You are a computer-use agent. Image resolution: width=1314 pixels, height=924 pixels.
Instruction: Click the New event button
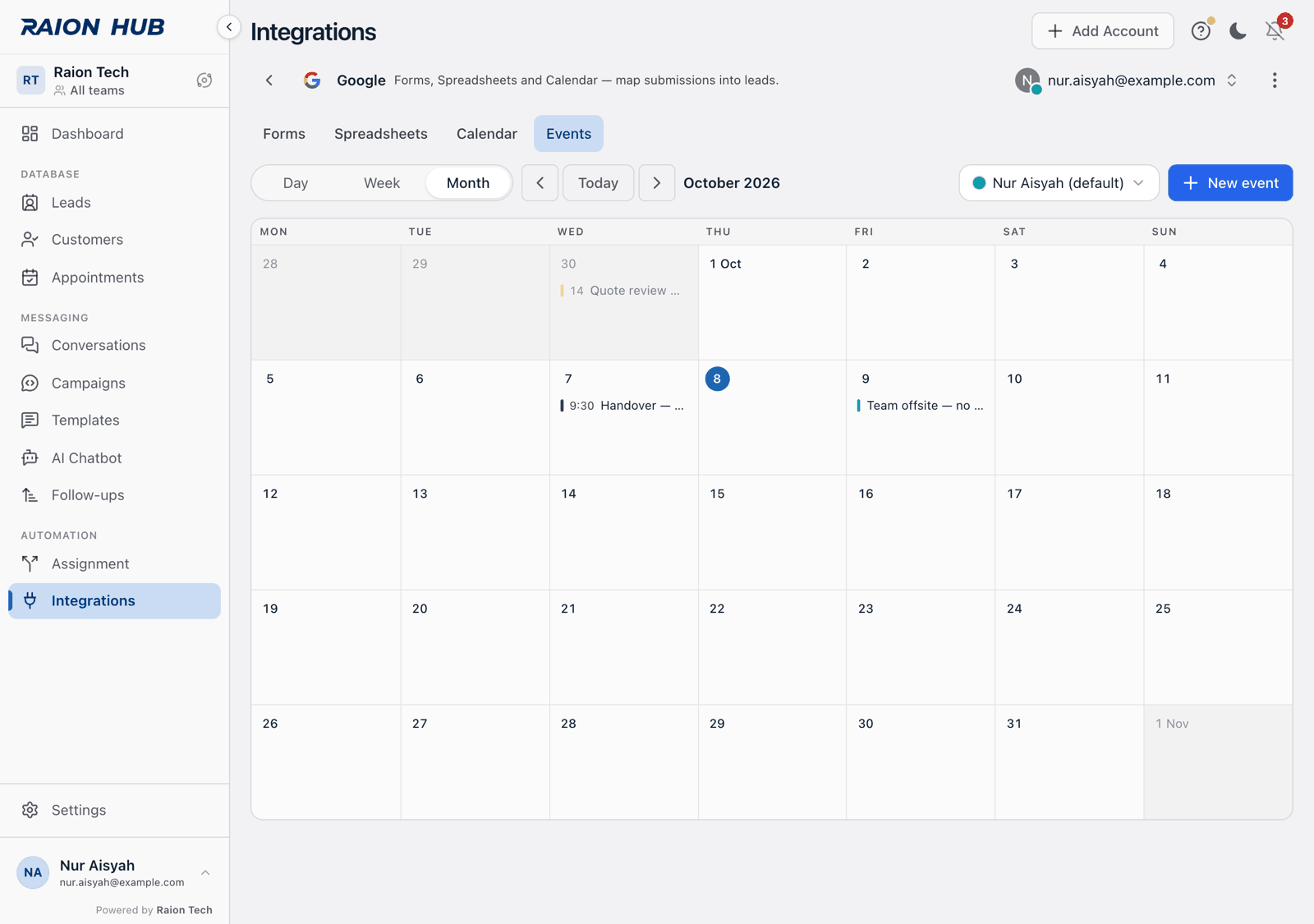click(x=1230, y=183)
